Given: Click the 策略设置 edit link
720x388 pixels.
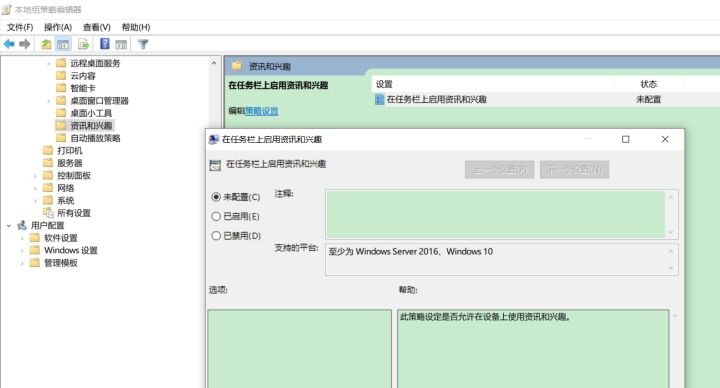Looking at the screenshot, I should 261,111.
